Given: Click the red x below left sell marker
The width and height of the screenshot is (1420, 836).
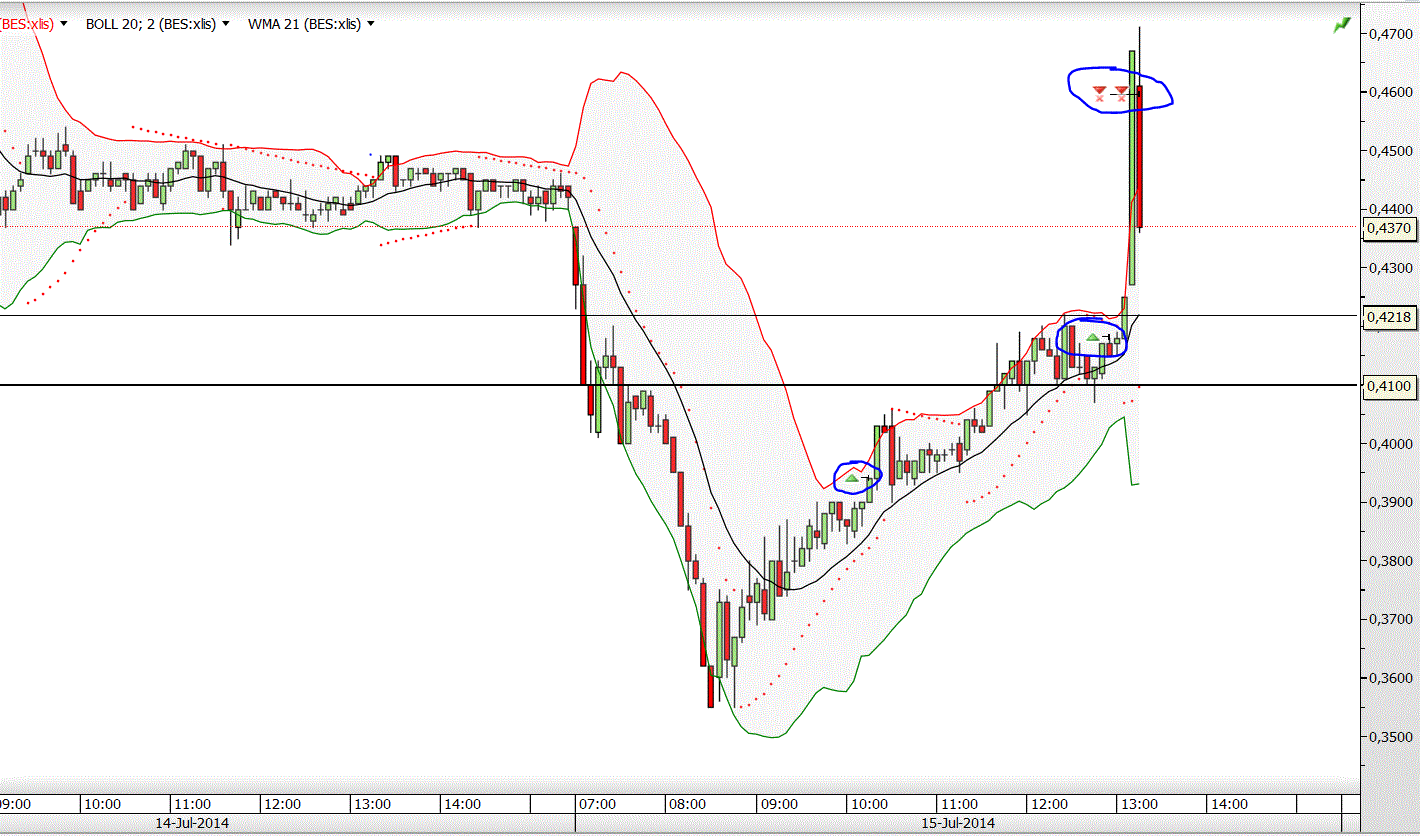Looking at the screenshot, I should tap(1100, 99).
